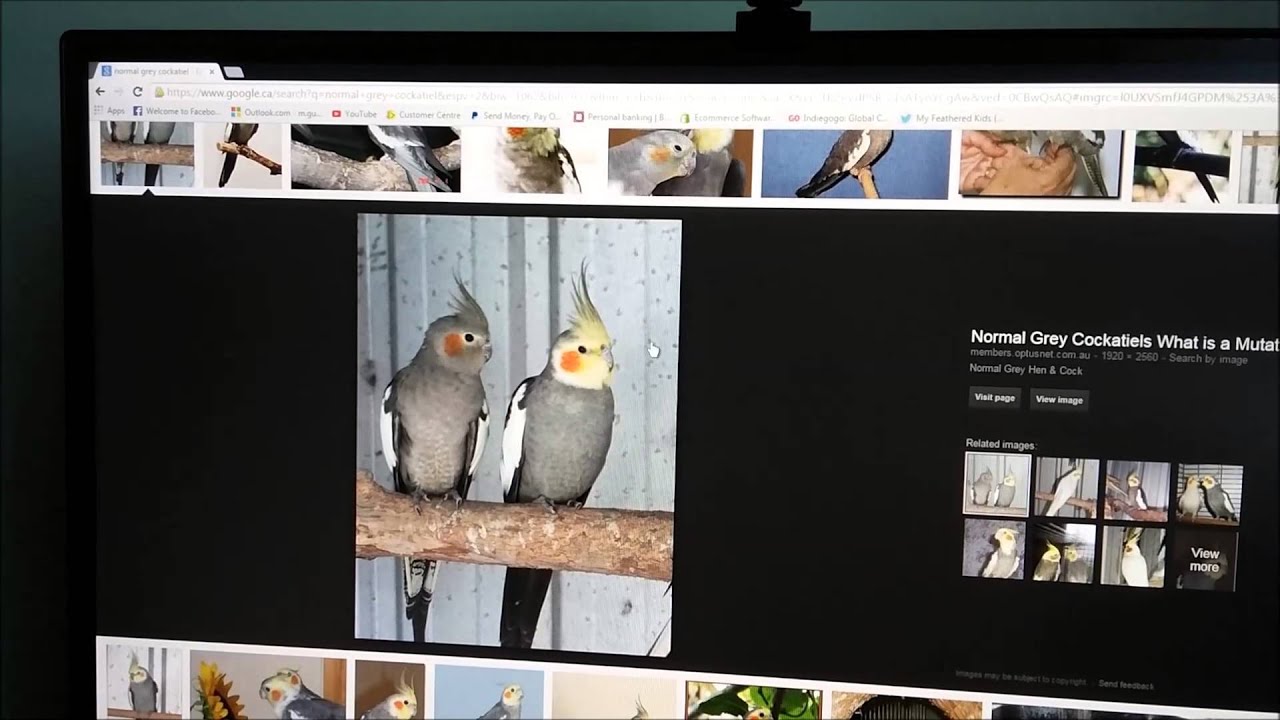Image resolution: width=1280 pixels, height=720 pixels.
Task: Open bottom-row result with green leaves
Action: coord(754,701)
